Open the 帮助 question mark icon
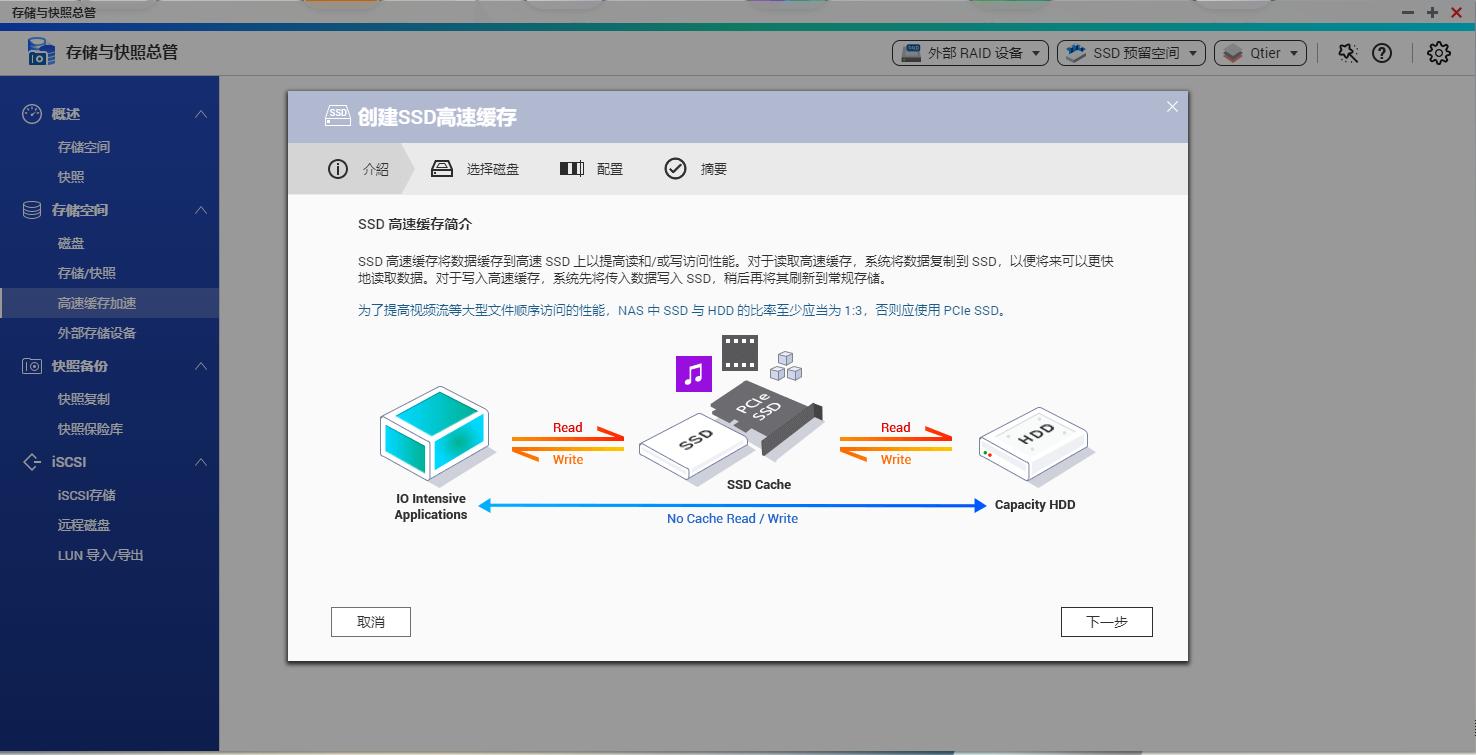This screenshot has height=755, width=1476. coord(1382,52)
